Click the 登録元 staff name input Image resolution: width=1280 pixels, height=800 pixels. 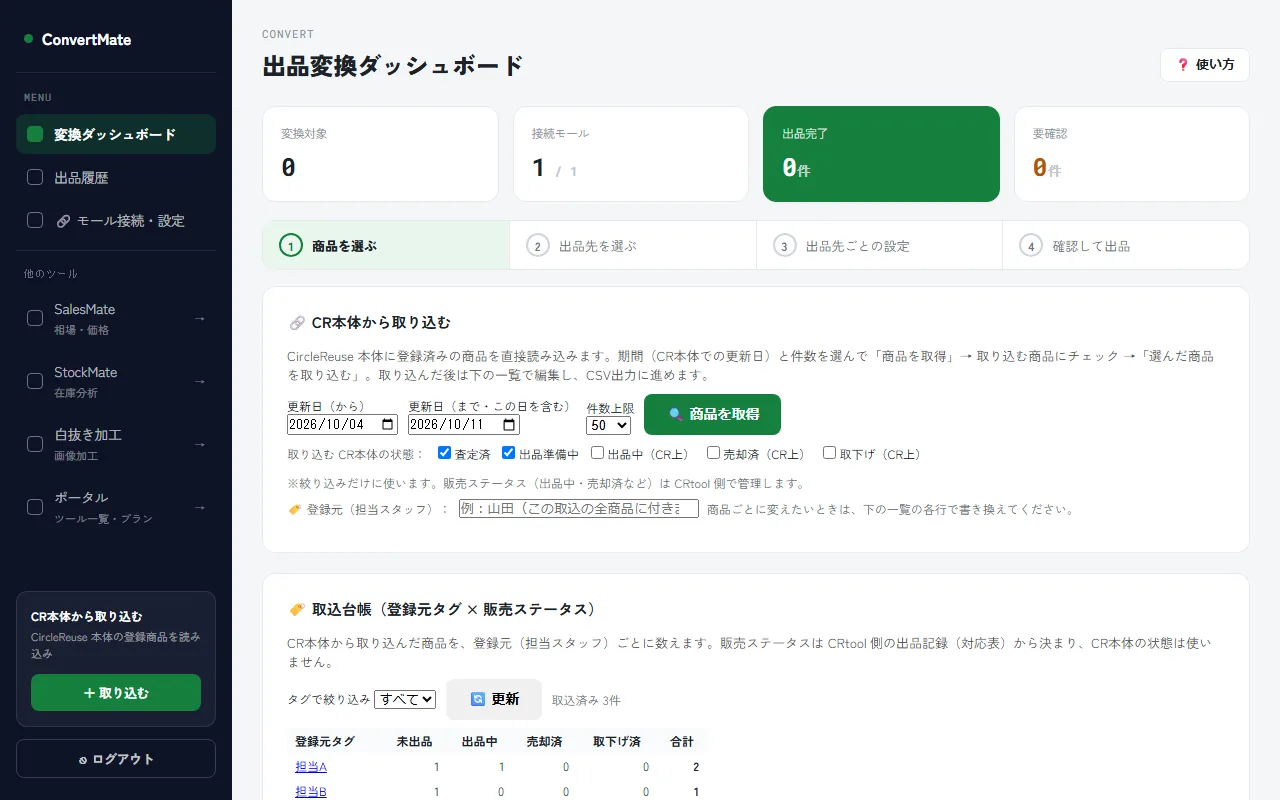coord(579,509)
